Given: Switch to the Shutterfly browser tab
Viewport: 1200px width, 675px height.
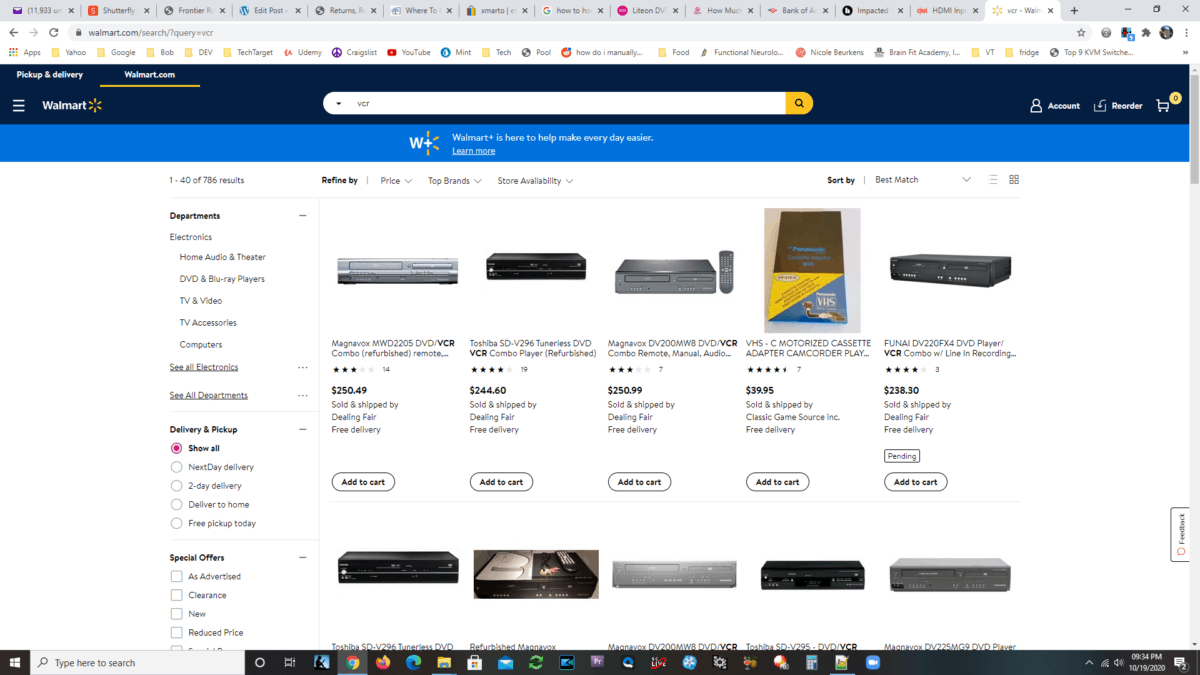Looking at the screenshot, I should (x=118, y=11).
